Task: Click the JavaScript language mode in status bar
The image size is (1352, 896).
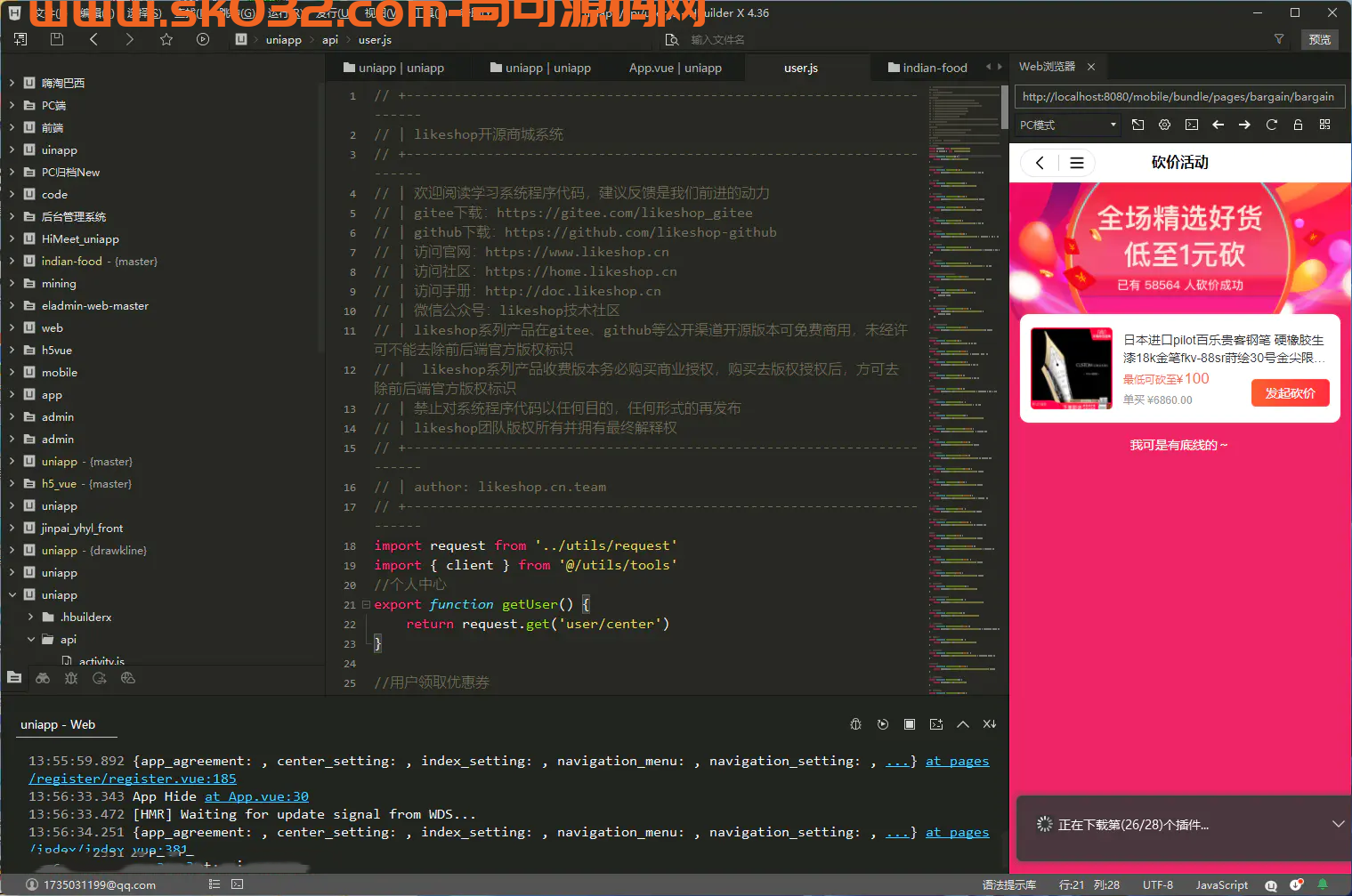Action: [1221, 884]
